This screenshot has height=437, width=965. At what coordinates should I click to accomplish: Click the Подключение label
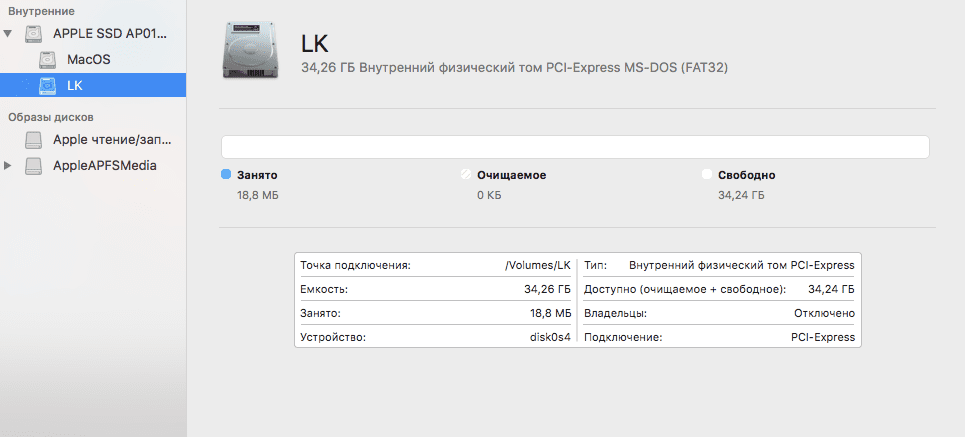pos(623,337)
